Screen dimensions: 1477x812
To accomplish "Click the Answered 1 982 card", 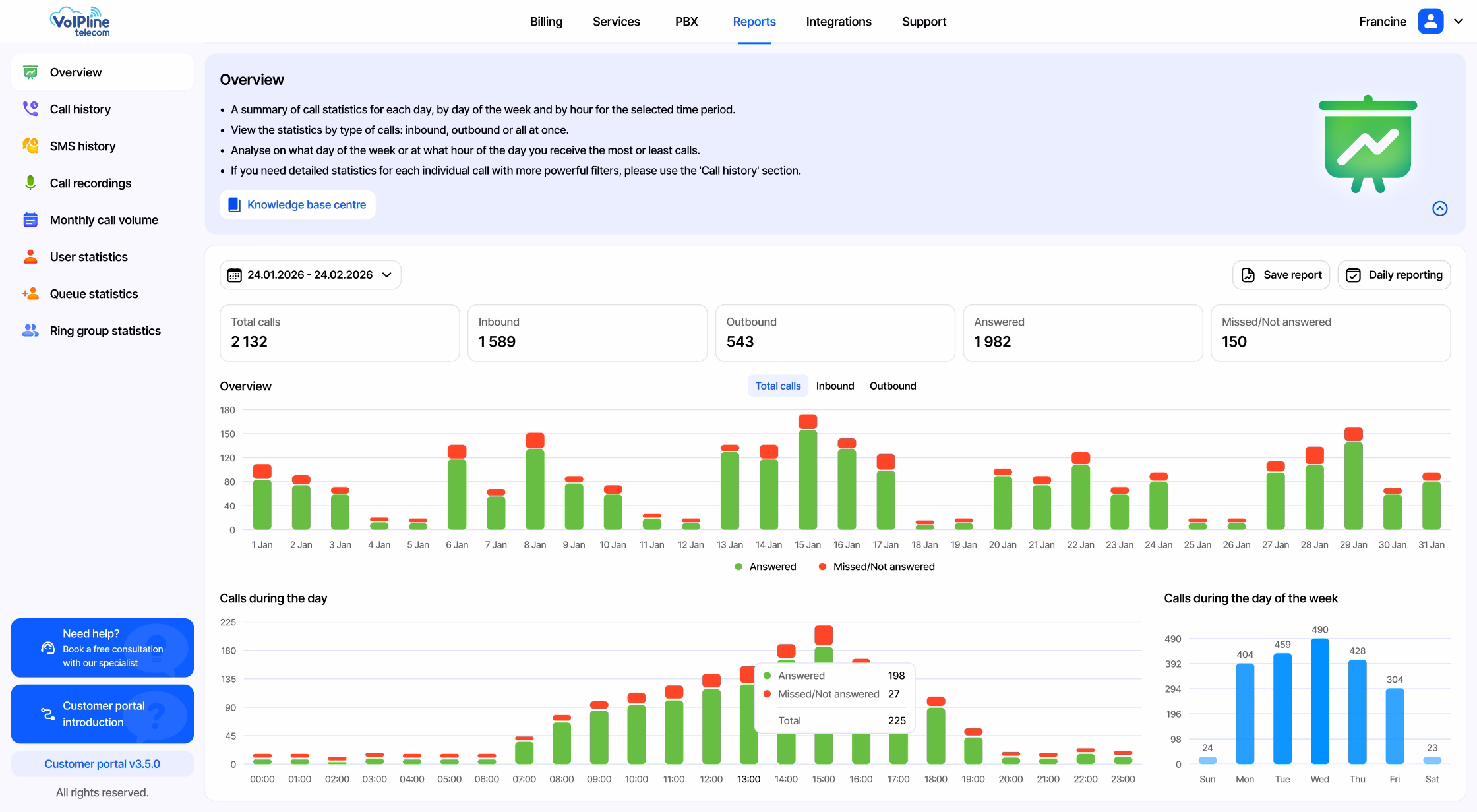I will pos(1083,333).
